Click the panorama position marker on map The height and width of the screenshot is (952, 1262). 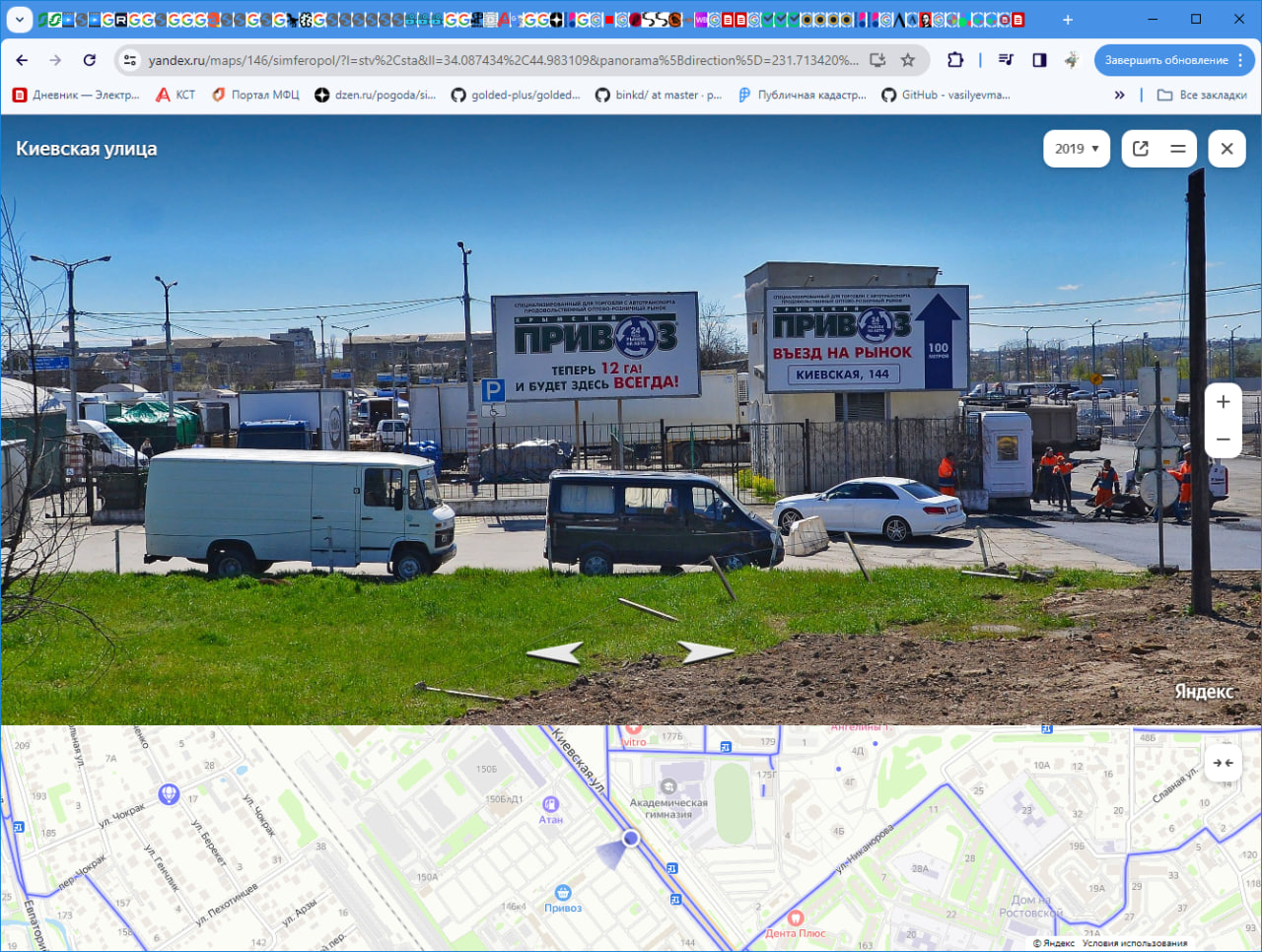631,839
